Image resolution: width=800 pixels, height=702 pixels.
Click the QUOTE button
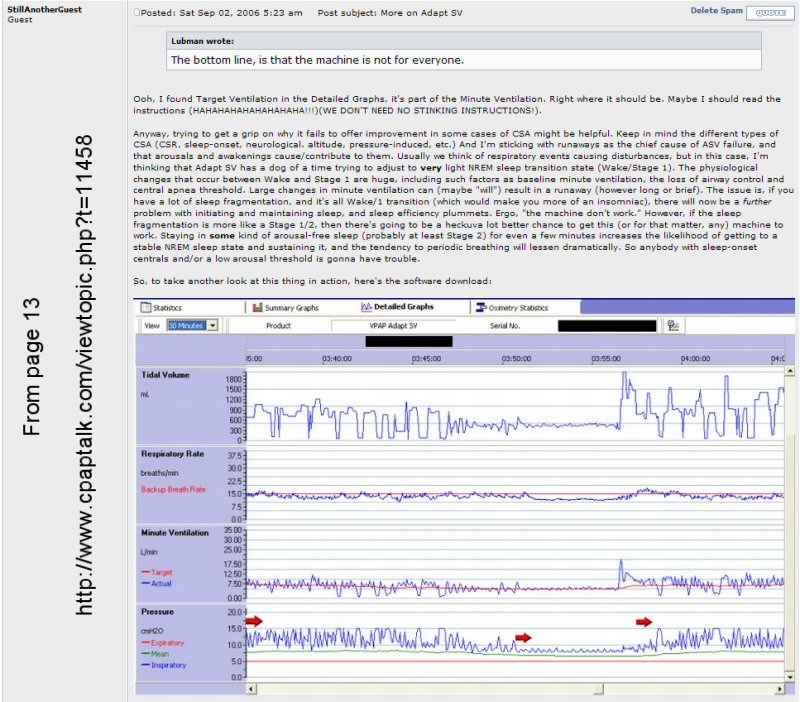[770, 13]
